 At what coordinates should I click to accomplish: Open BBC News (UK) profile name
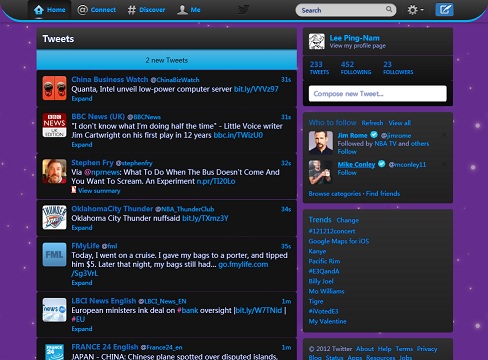[98, 116]
